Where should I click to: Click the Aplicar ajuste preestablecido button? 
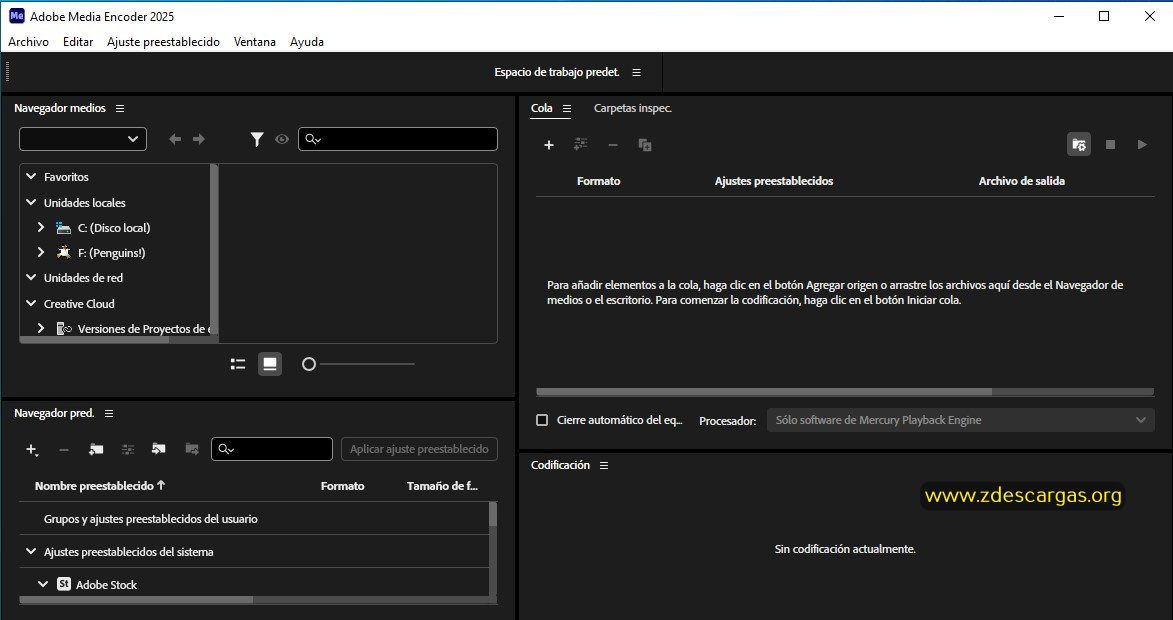pos(419,449)
